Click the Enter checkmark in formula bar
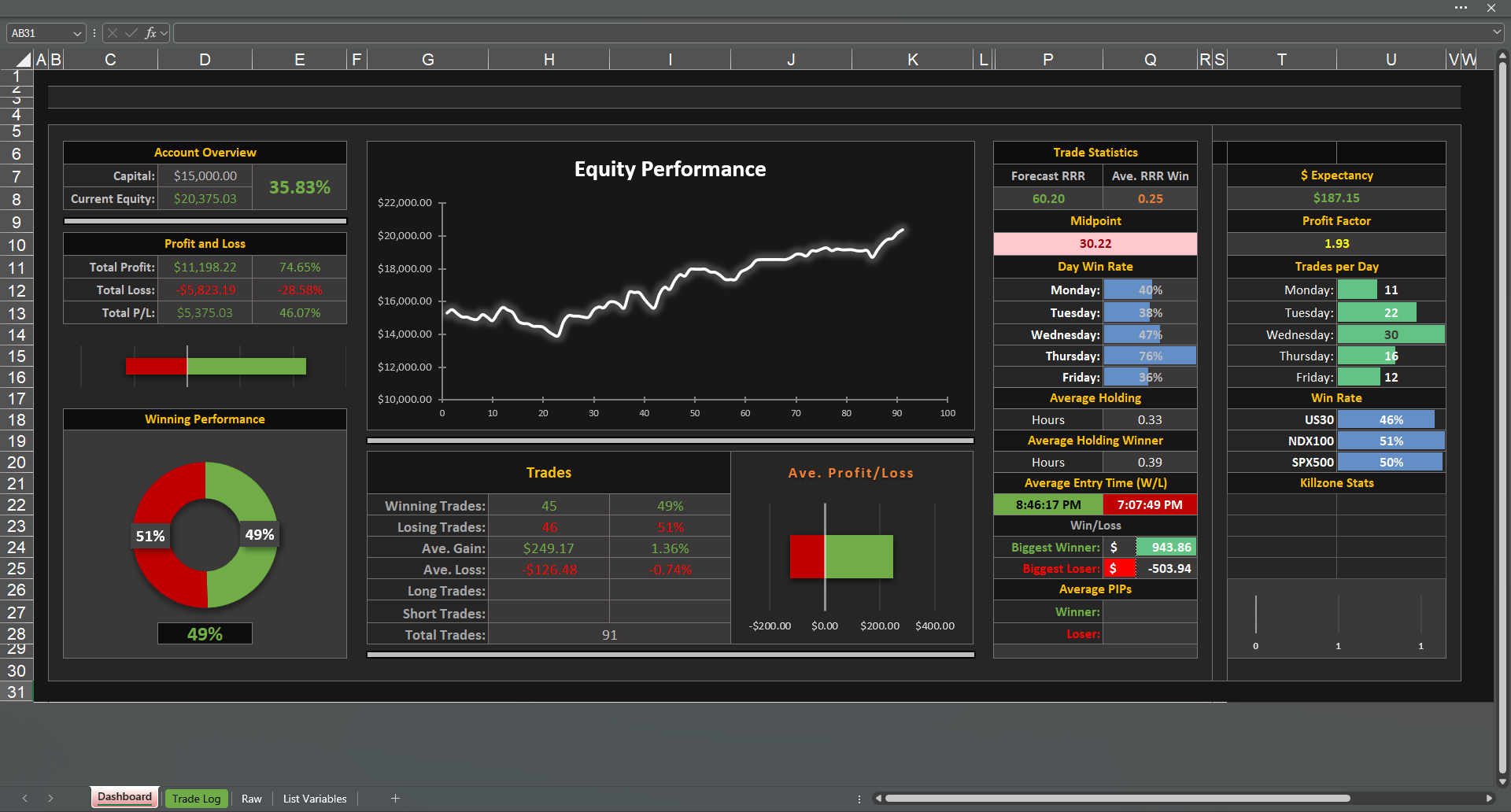The image size is (1511, 812). pyautogui.click(x=131, y=33)
